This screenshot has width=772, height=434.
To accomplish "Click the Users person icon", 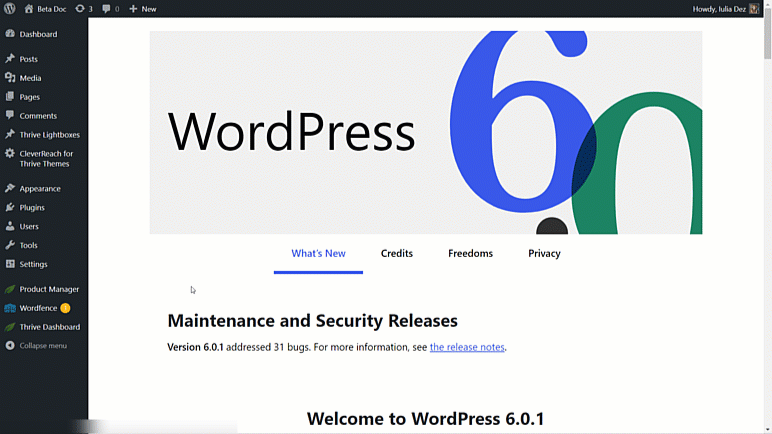I will (10, 226).
